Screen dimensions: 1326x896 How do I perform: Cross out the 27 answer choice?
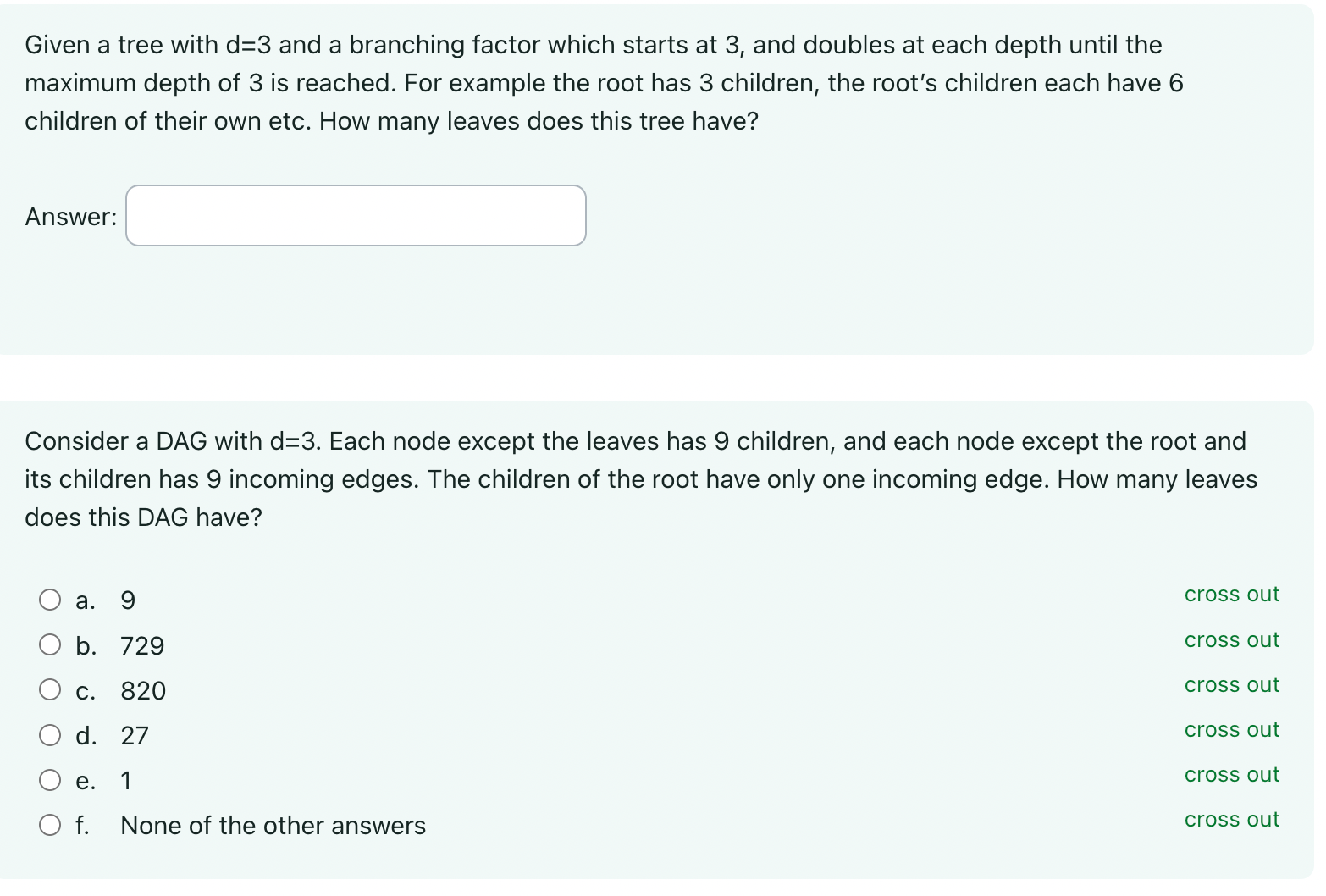tap(1231, 729)
